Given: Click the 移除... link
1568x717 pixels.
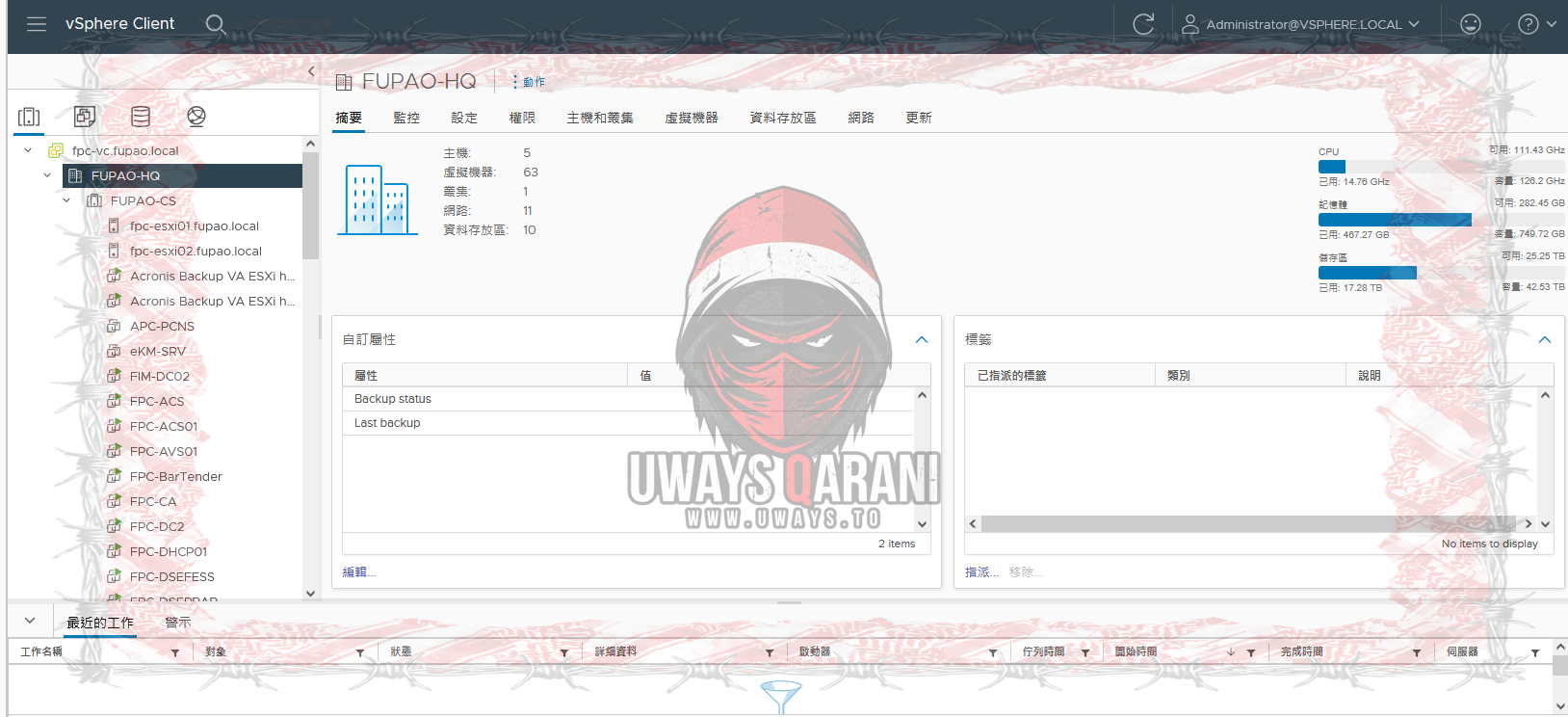Looking at the screenshot, I should (1026, 571).
